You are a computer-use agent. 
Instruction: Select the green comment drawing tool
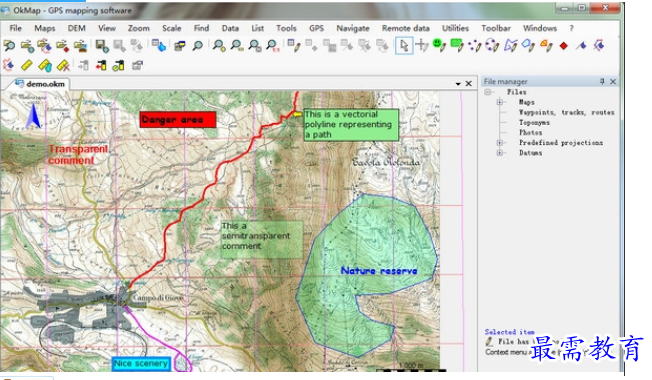[x=457, y=45]
